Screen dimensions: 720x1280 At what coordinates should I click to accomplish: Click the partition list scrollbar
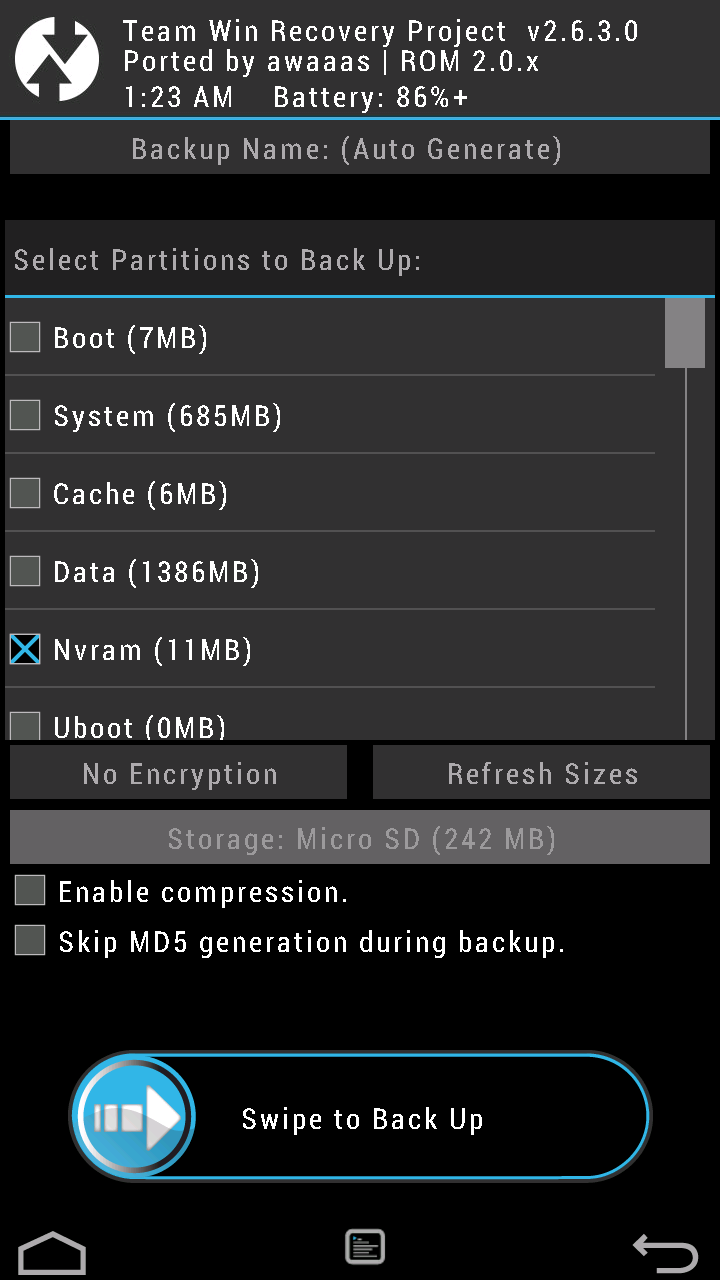(686, 335)
